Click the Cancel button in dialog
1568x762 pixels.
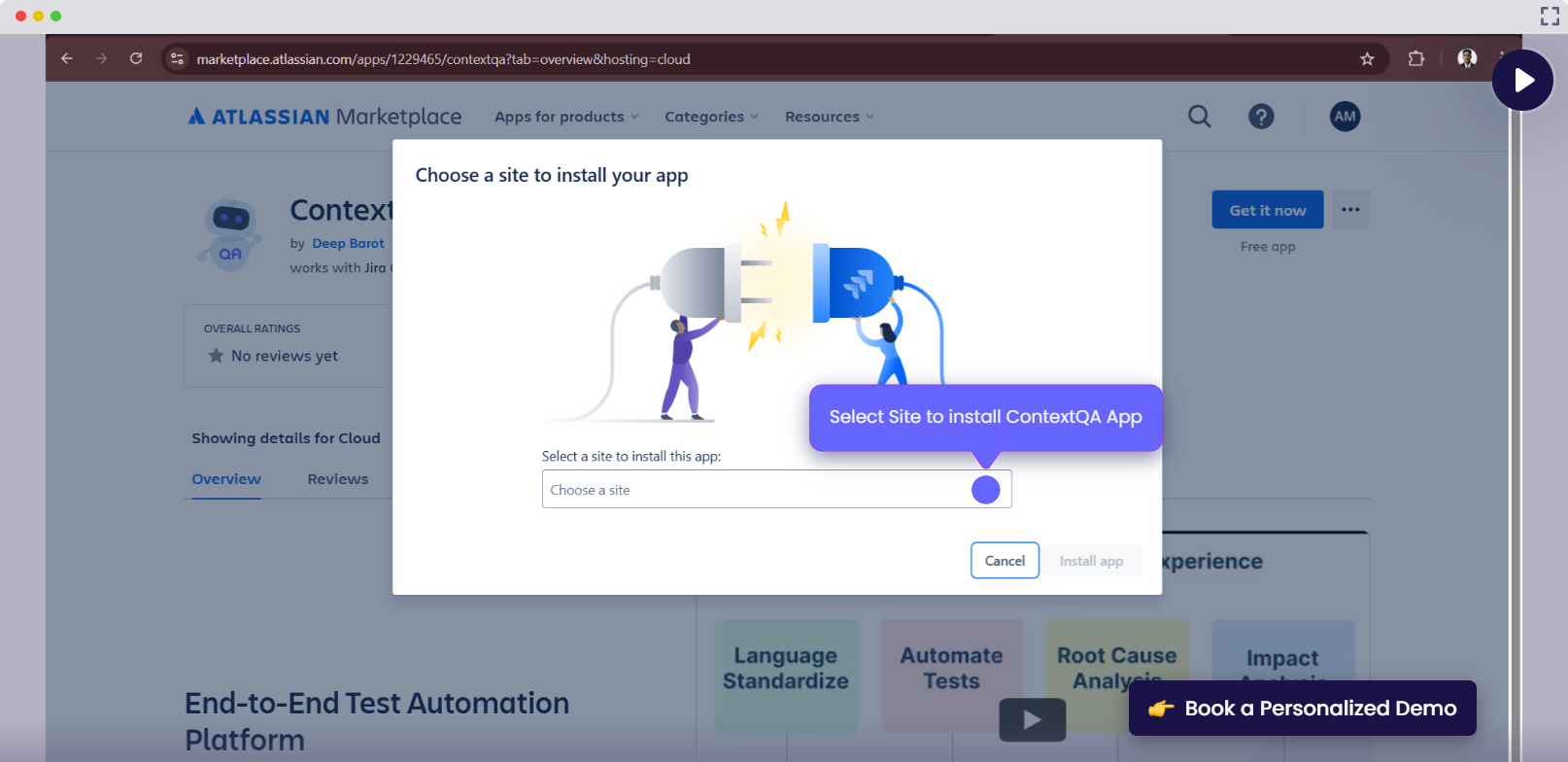(x=1005, y=561)
